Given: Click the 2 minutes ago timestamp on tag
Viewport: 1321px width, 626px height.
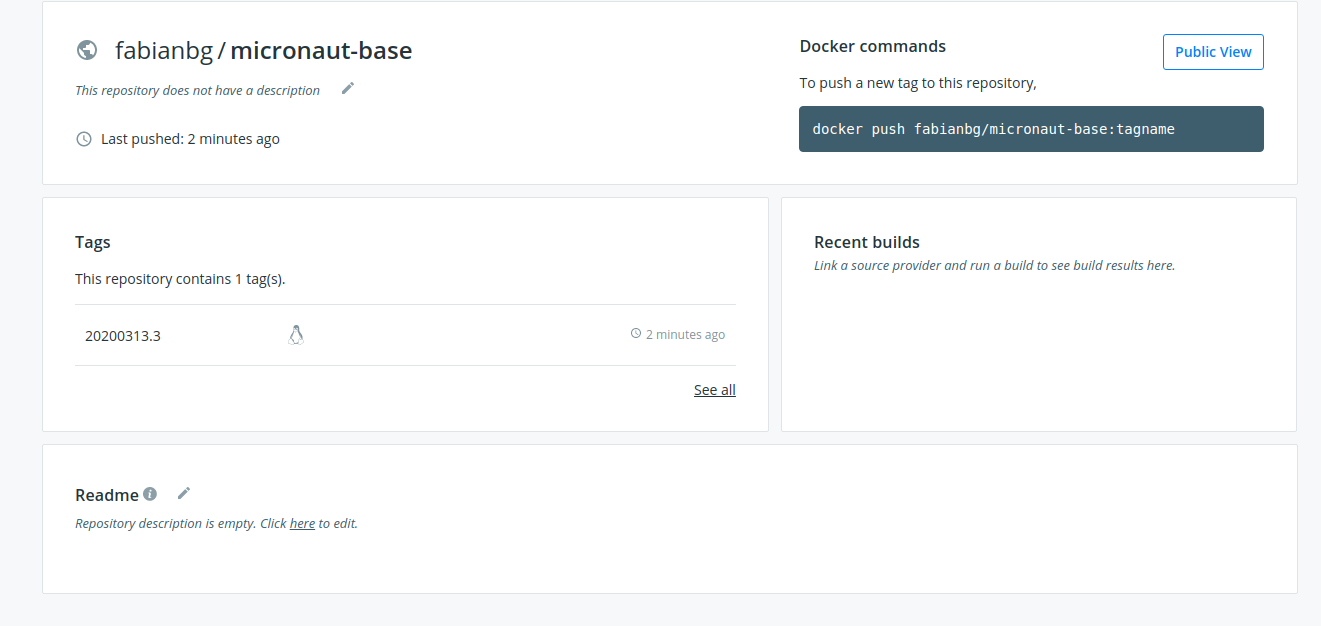Looking at the screenshot, I should click(x=685, y=333).
